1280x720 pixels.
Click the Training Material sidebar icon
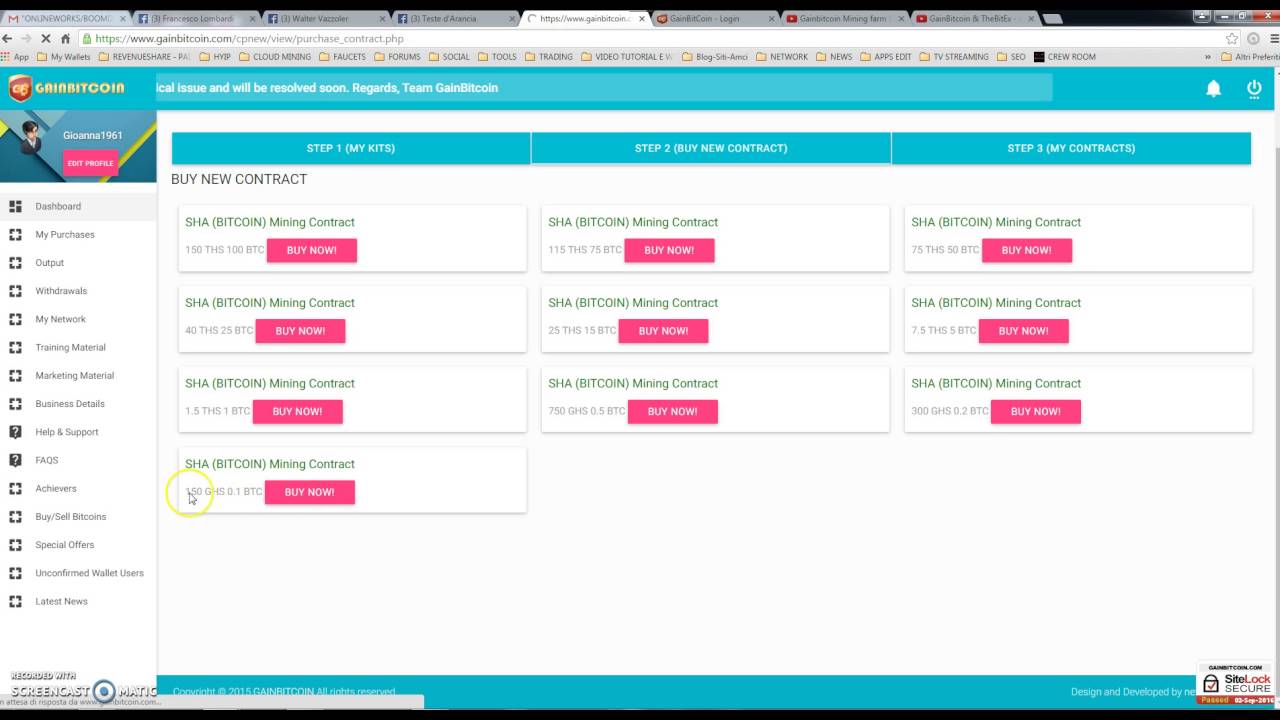tap(15, 347)
